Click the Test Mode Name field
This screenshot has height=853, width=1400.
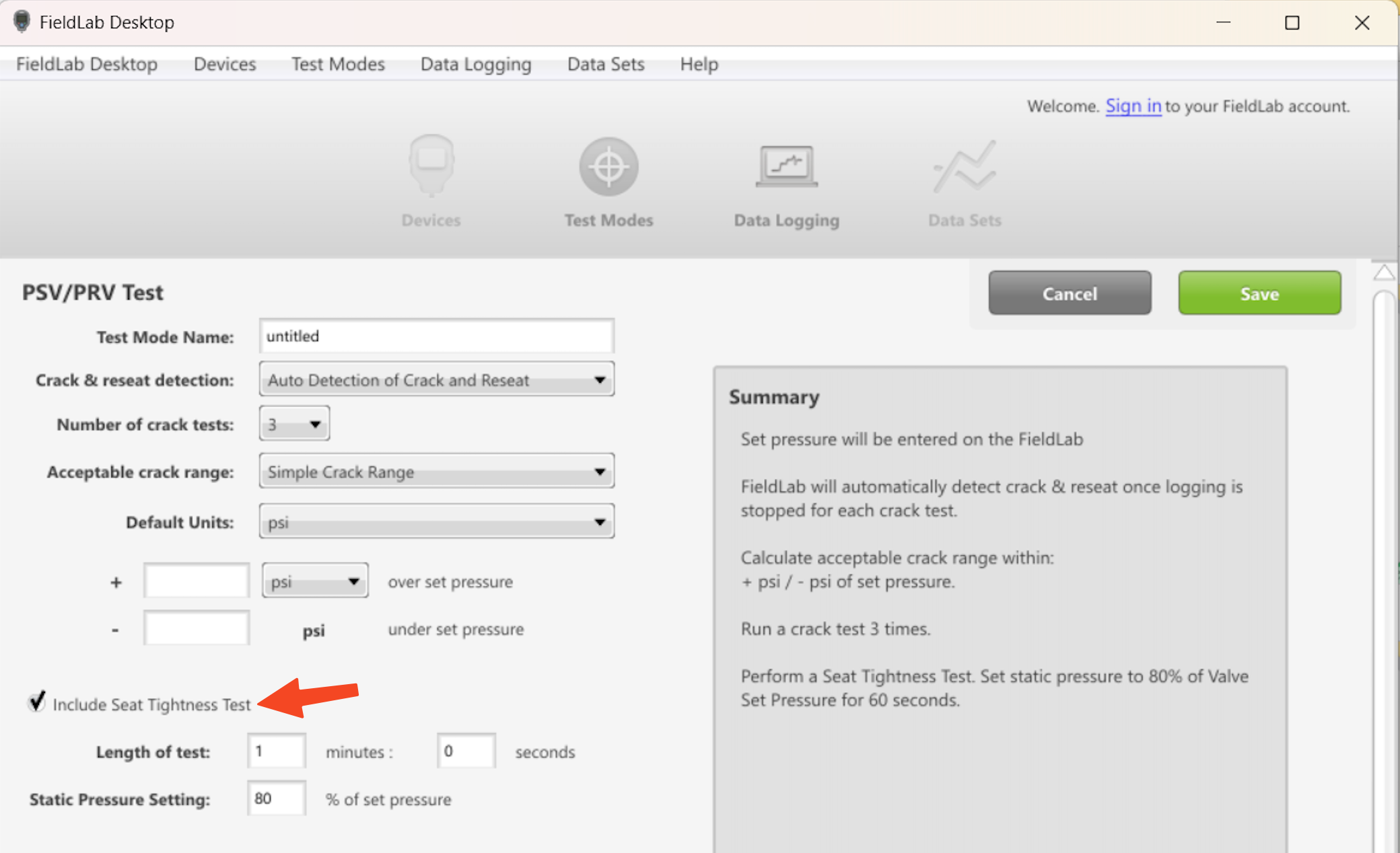436,336
